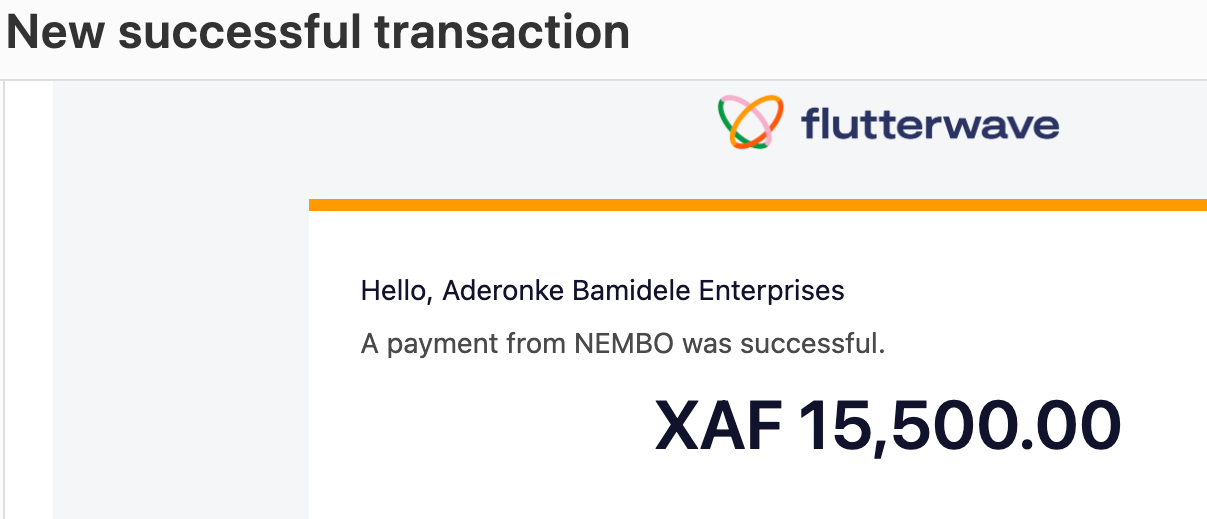Click the white strip at the far left edge
The width and height of the screenshot is (1207, 519).
click(x=28, y=300)
